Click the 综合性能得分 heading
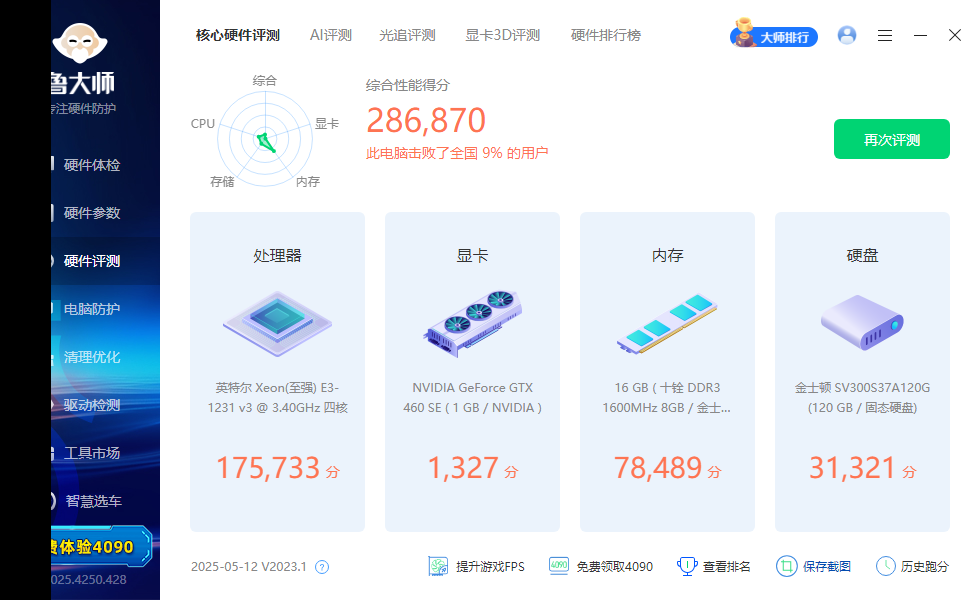The width and height of the screenshot is (980, 600). (408, 86)
